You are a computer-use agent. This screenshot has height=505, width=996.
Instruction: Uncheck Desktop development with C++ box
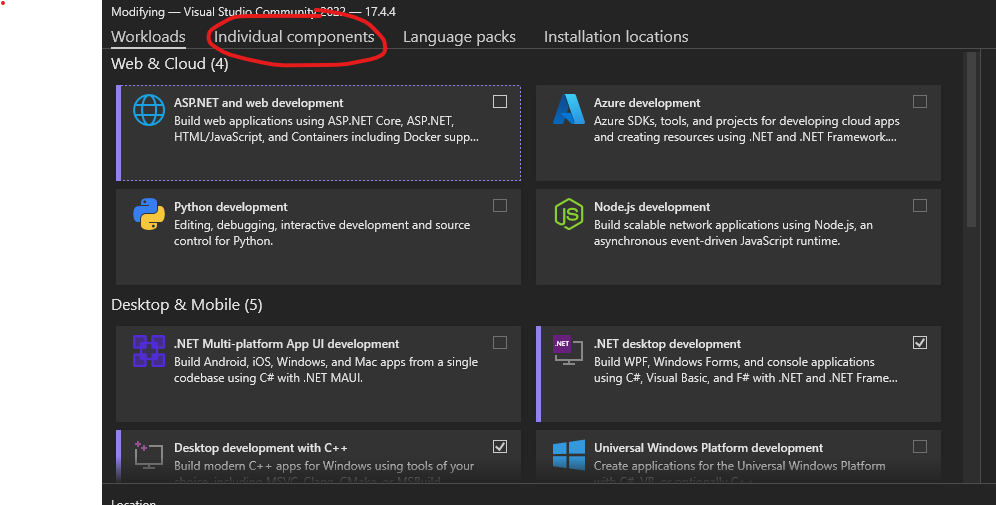point(500,447)
